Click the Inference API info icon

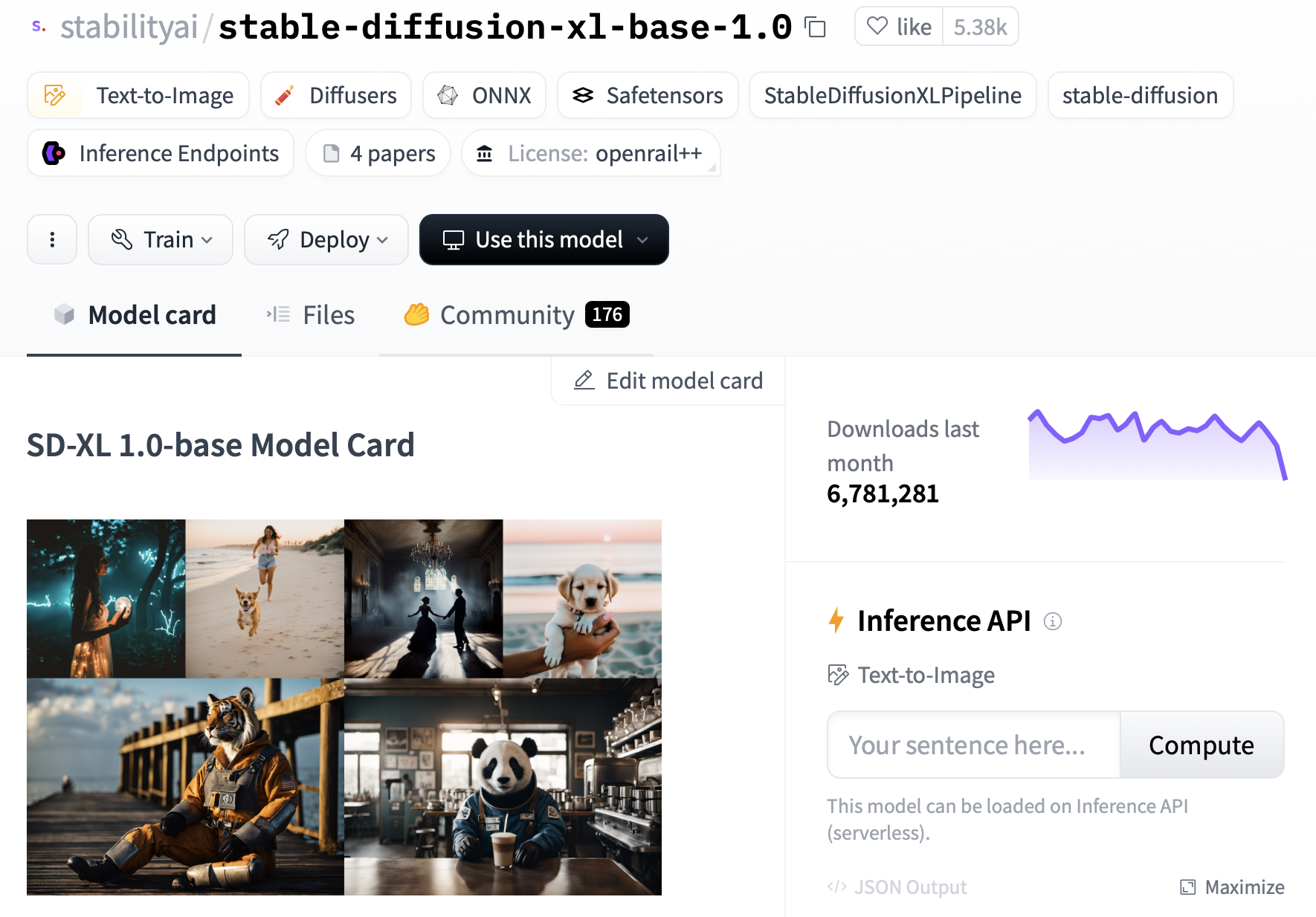click(1053, 620)
